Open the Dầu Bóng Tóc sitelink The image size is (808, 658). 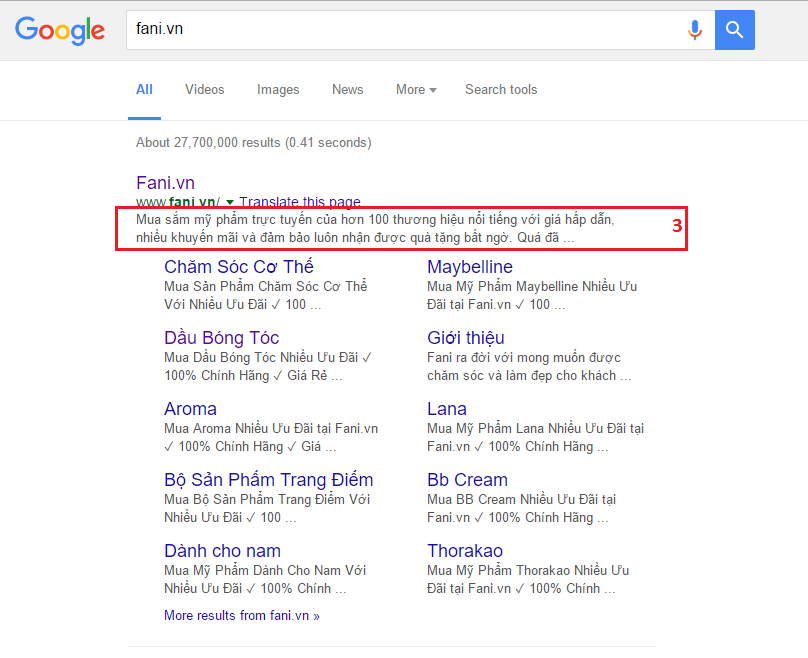tap(222, 338)
